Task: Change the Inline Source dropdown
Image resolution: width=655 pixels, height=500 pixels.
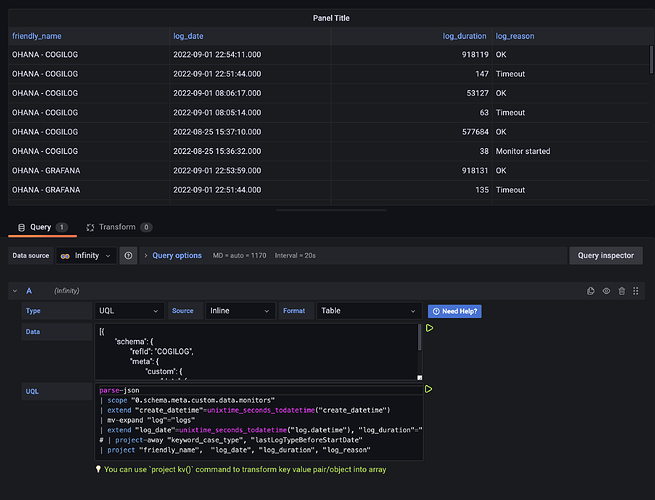Action: pyautogui.click(x=238, y=311)
